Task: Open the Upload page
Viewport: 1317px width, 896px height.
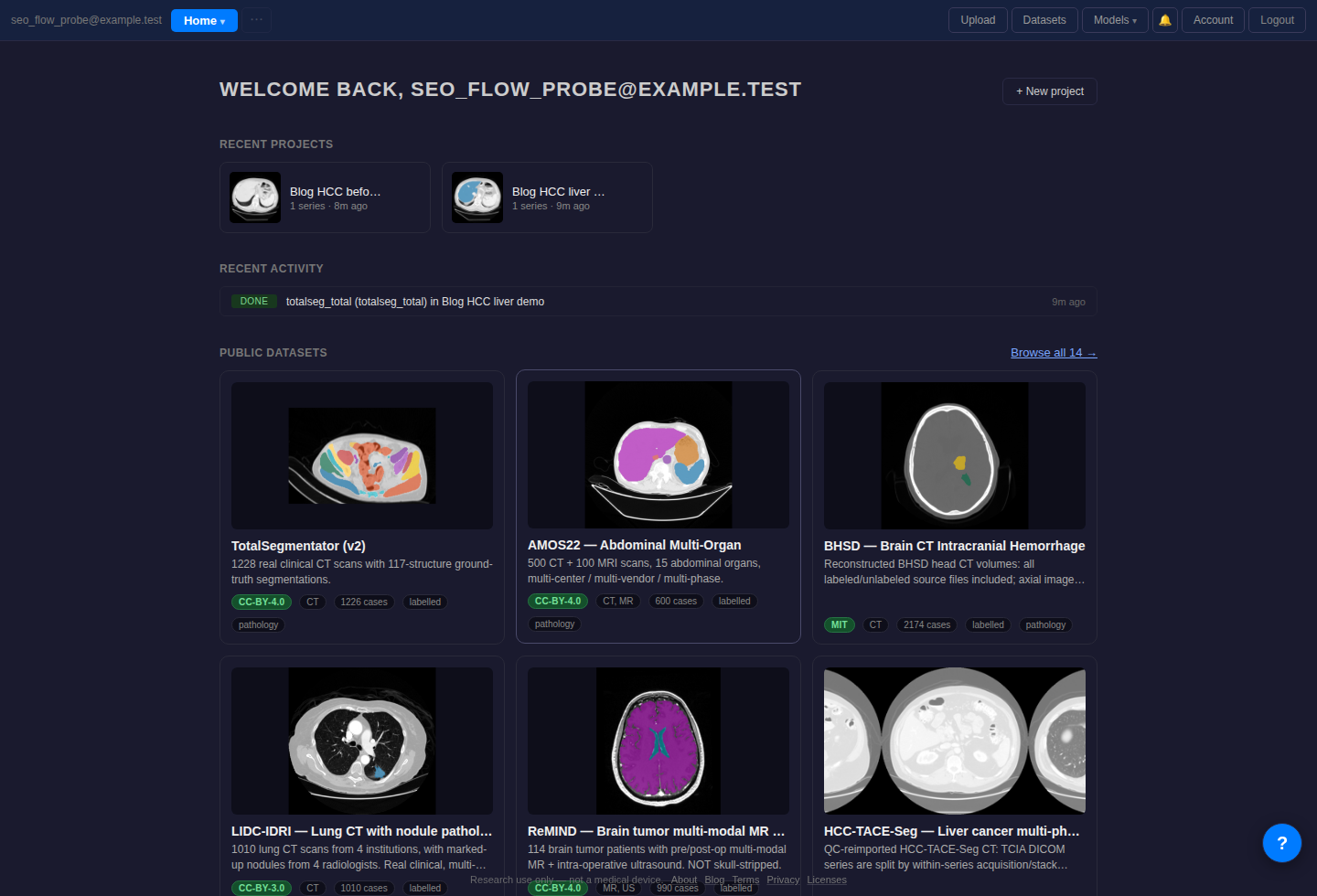Action: coord(978,20)
